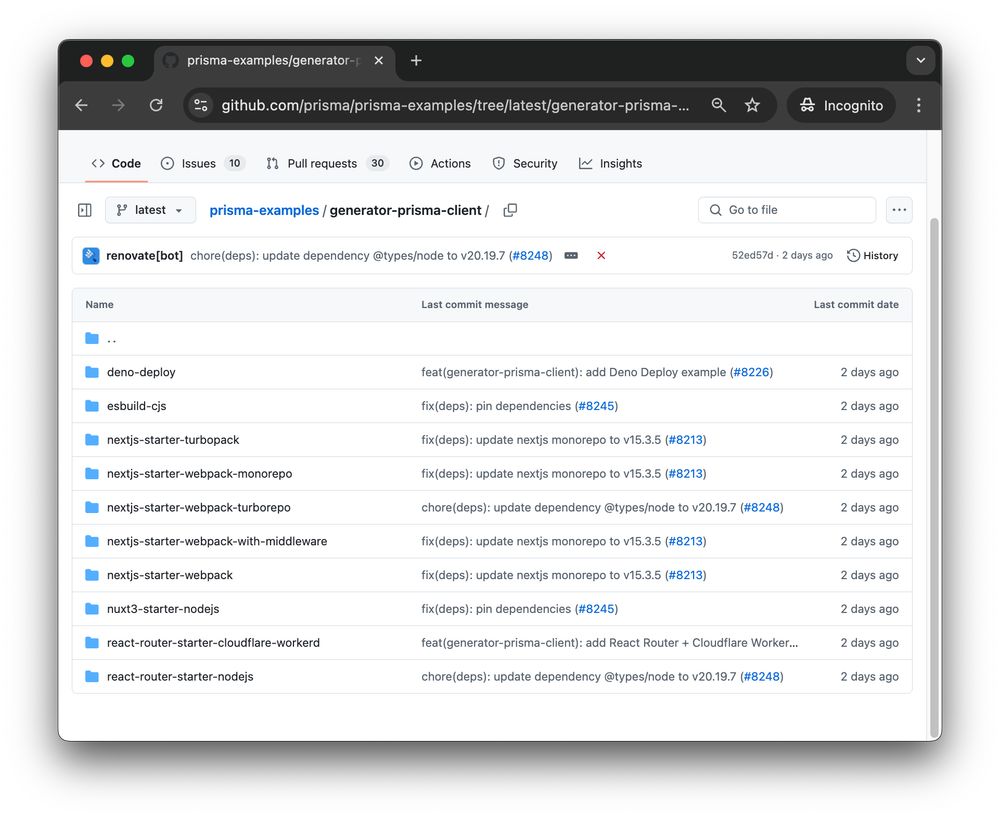1000x818 pixels.
Task: Click the Issues count badge 10
Action: [235, 164]
